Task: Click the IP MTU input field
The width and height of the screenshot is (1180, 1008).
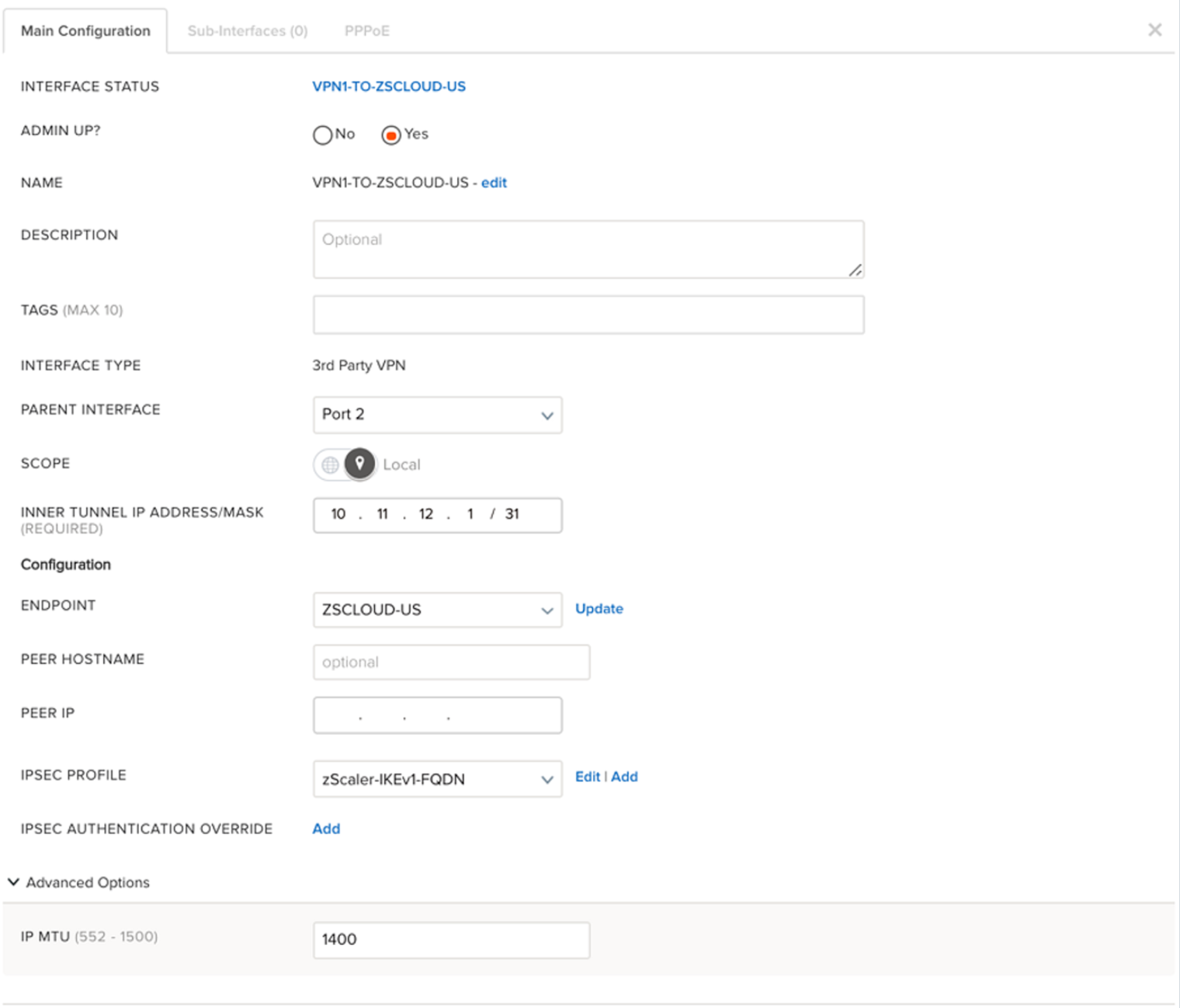Action: 451,940
